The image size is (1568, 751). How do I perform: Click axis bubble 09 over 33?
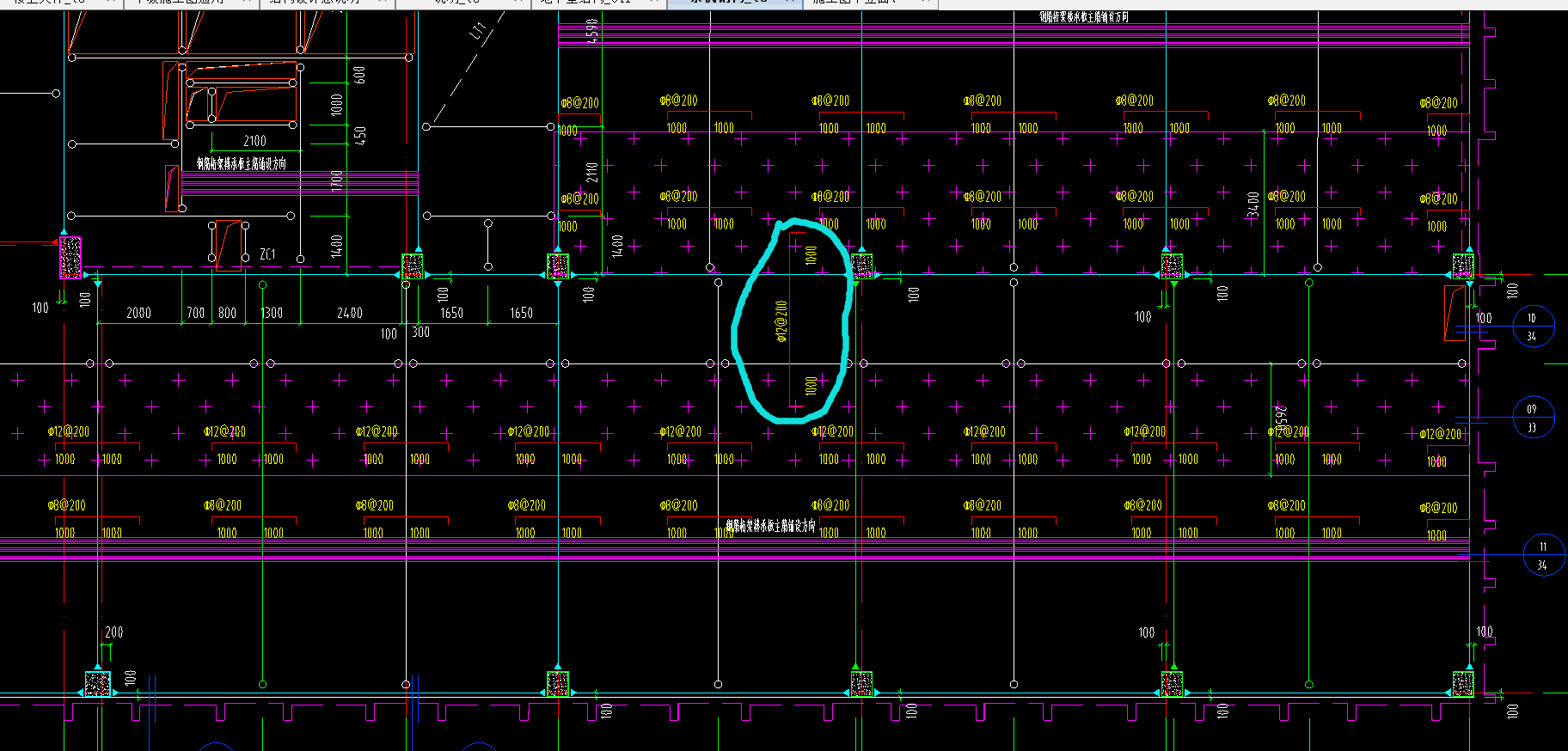(1533, 418)
